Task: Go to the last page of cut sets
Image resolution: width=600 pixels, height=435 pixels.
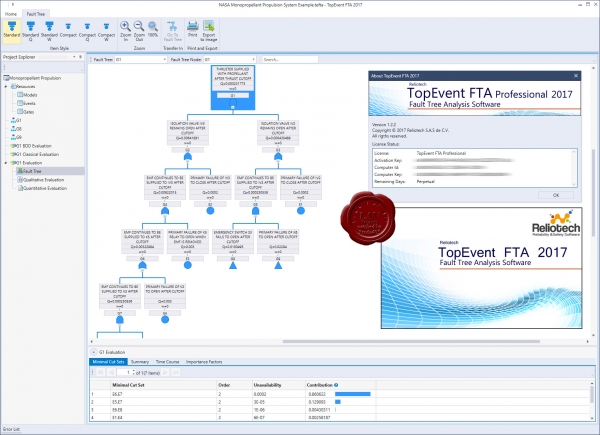Action: (176, 372)
